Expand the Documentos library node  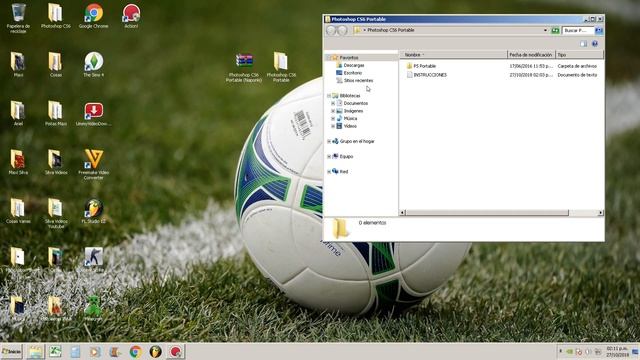[333, 104]
